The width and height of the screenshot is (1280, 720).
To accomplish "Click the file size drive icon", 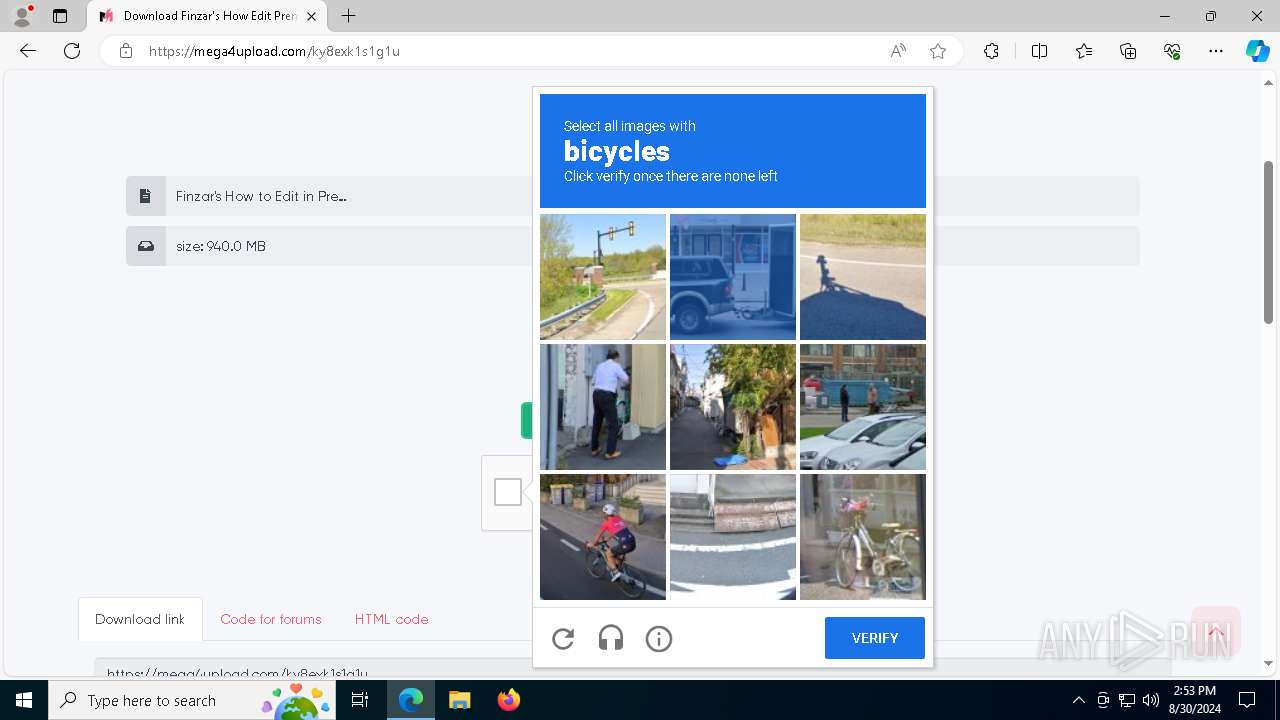I will coord(145,246).
